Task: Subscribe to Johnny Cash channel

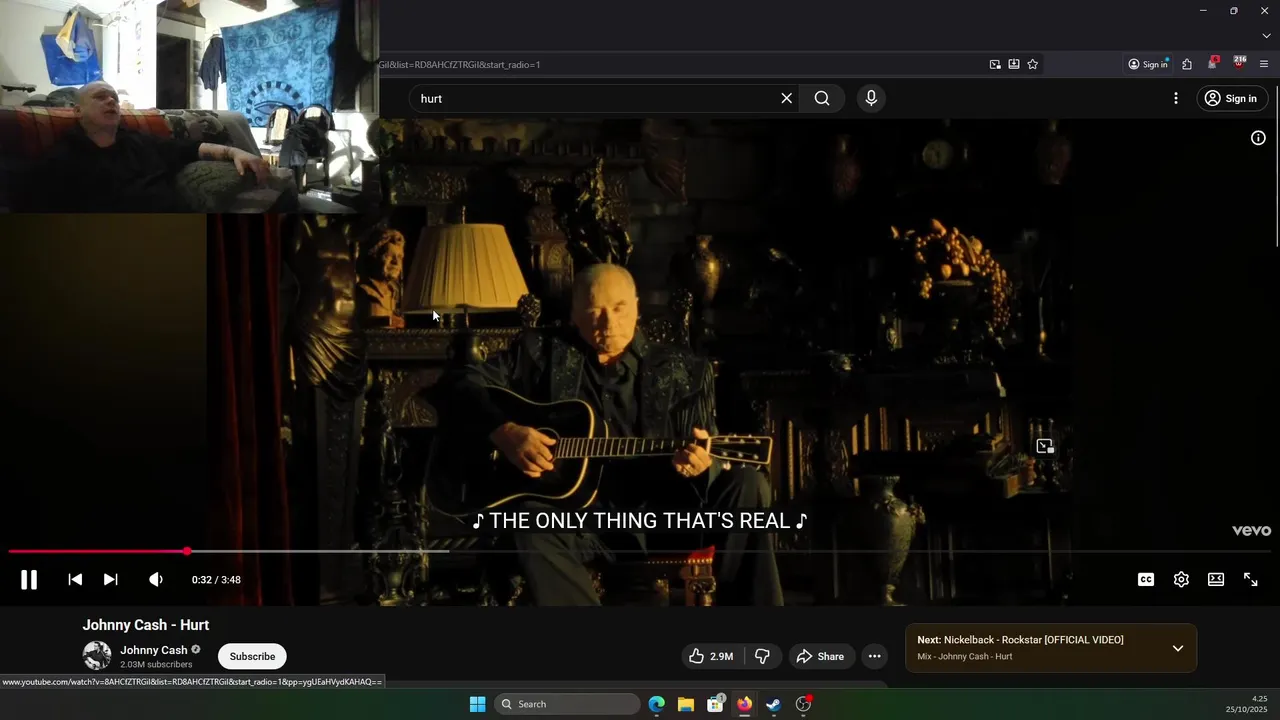Action: pyautogui.click(x=252, y=657)
